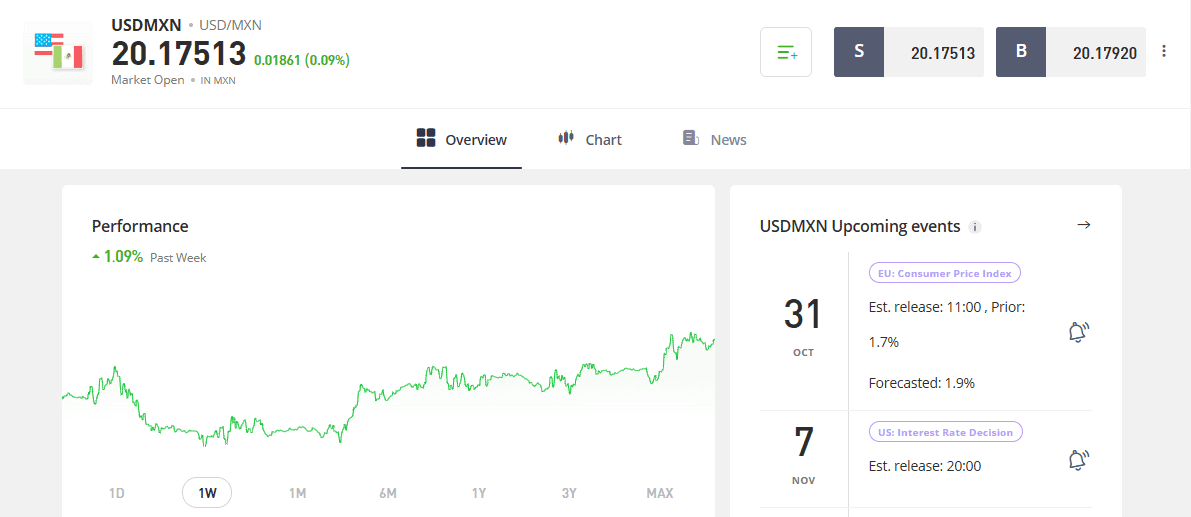
Task: Select the 3Y performance range
Action: pyautogui.click(x=569, y=493)
